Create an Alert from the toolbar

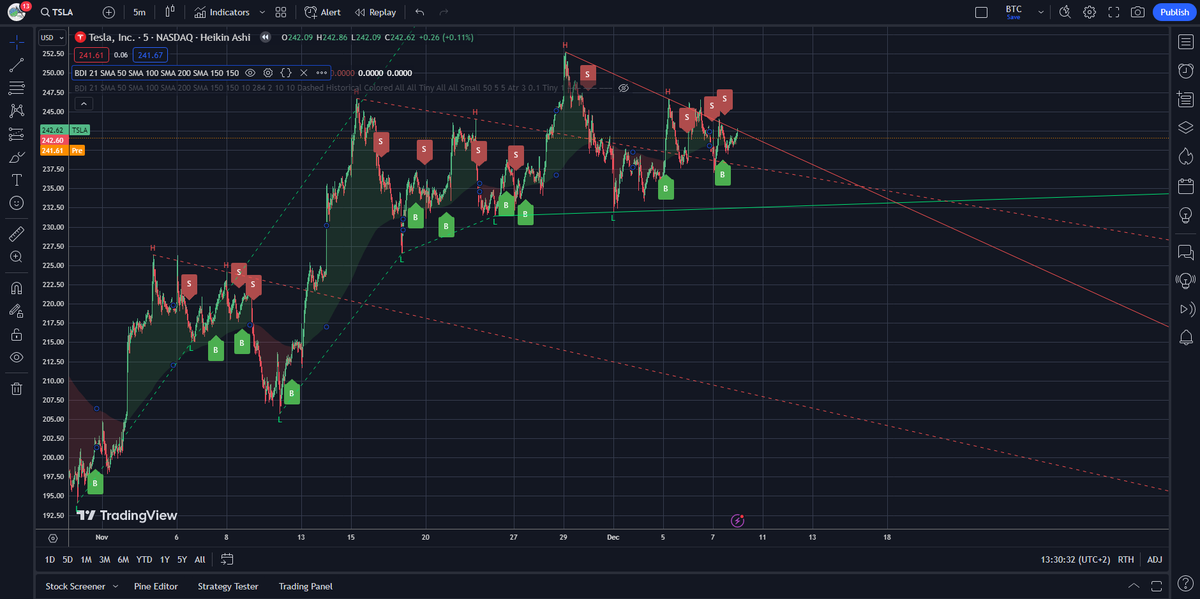tap(322, 12)
